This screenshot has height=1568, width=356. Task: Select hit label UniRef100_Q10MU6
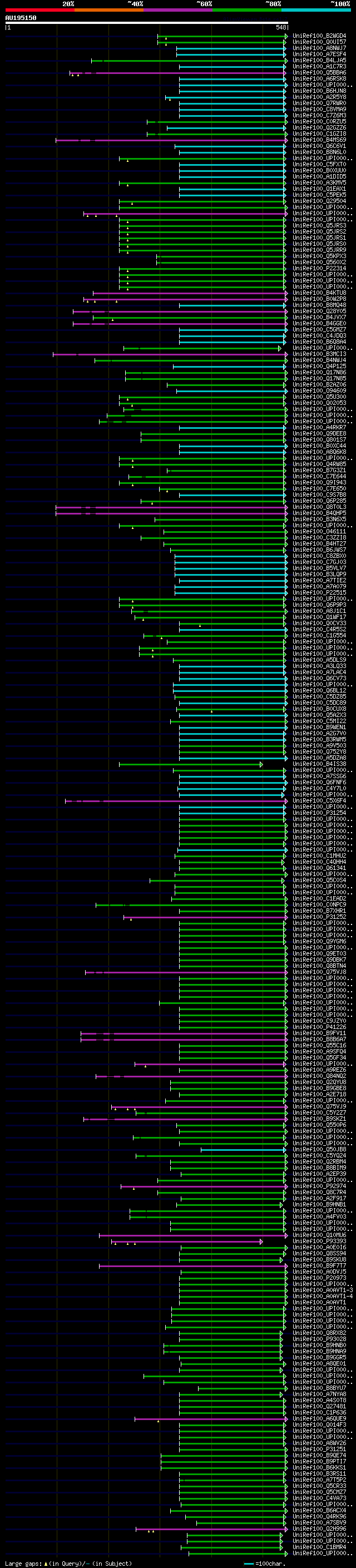(319, 1235)
